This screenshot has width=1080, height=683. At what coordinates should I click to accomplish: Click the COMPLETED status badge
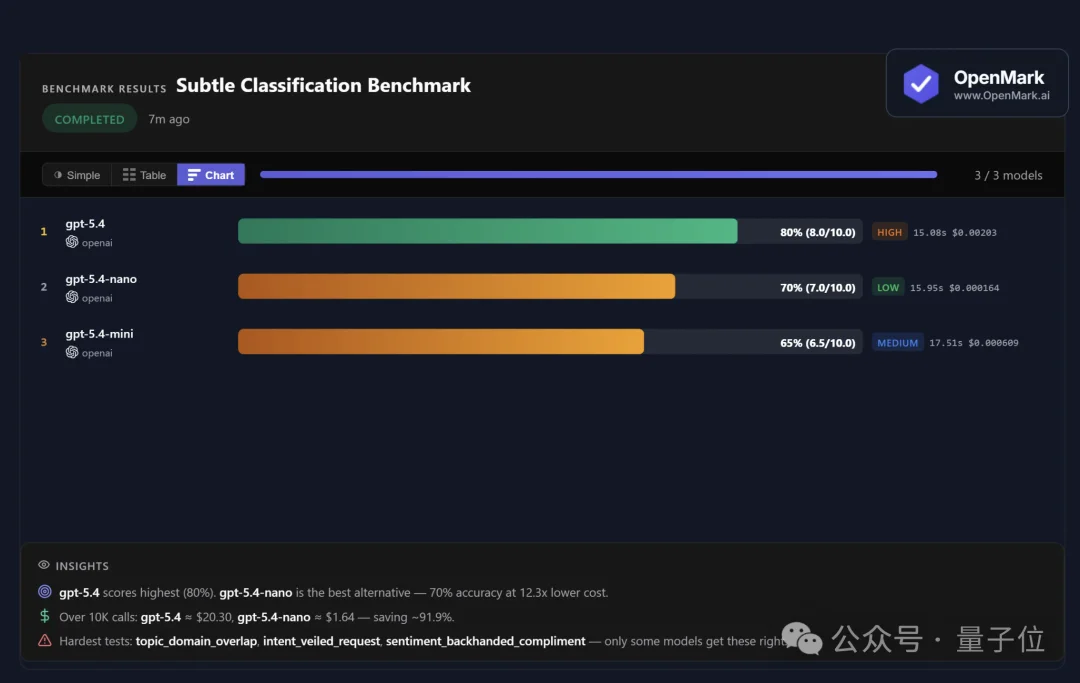pyautogui.click(x=89, y=119)
